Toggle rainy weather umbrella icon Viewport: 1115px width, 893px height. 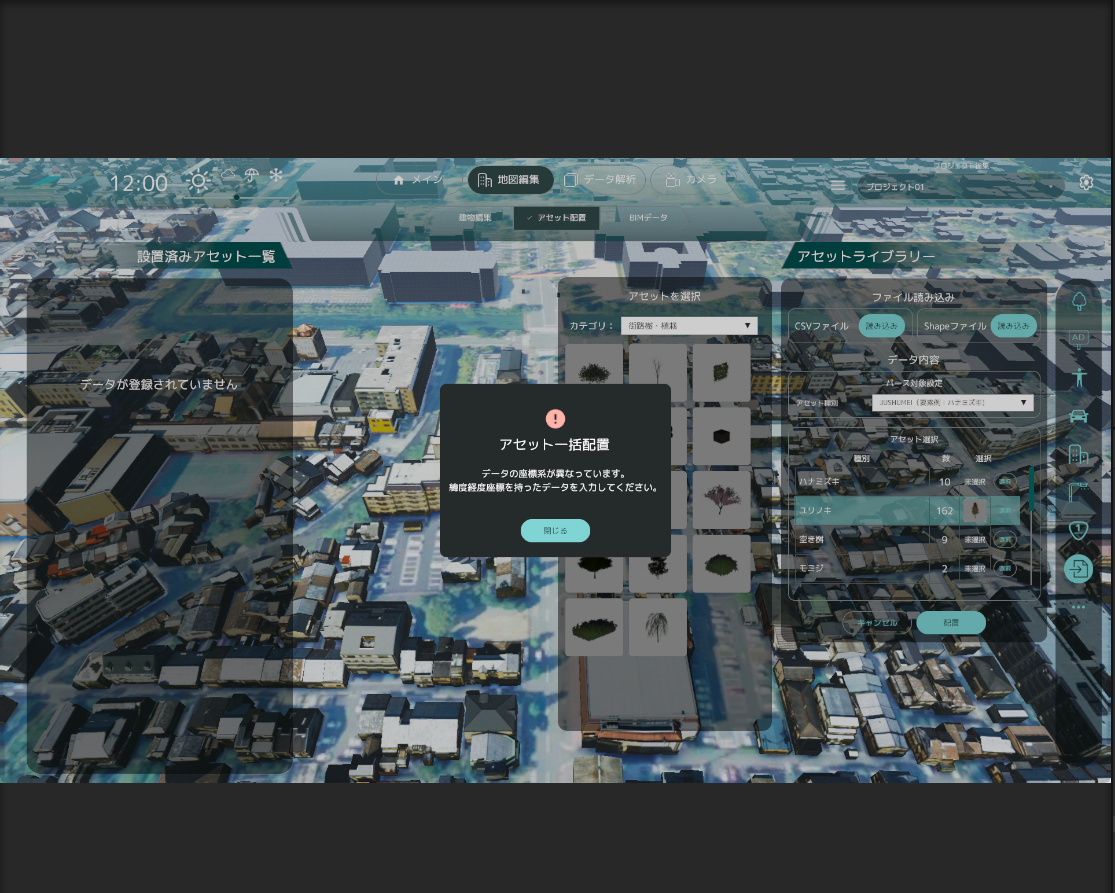pyautogui.click(x=251, y=176)
